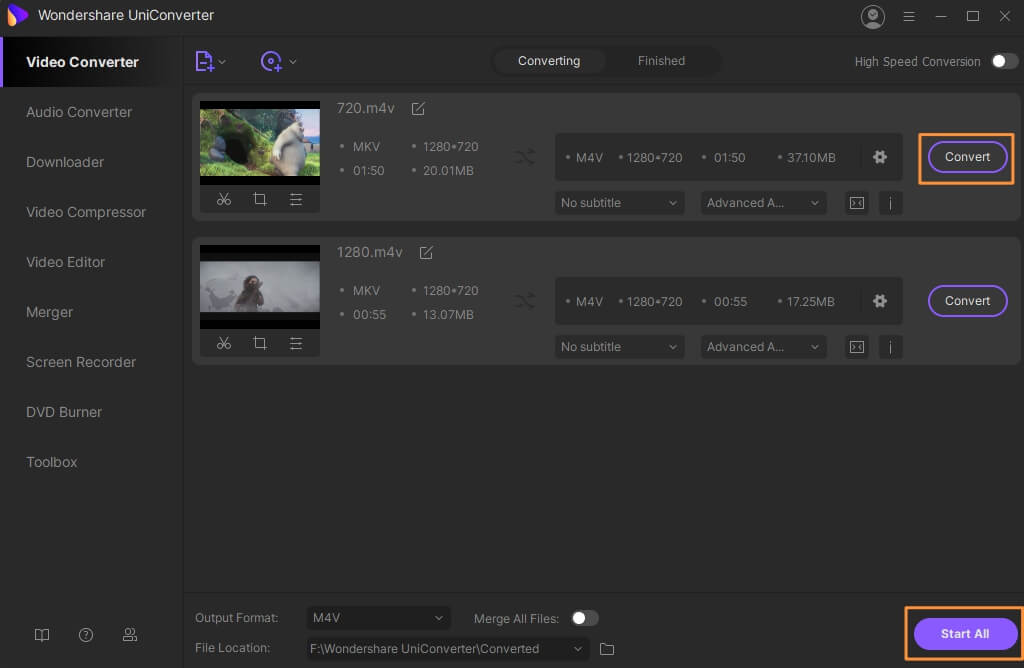Open effects list icon under 720.m4v thumbnail

[x=296, y=199]
